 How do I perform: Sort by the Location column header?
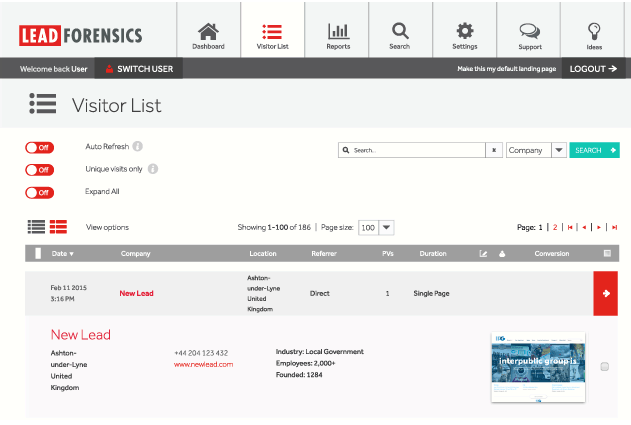pos(263,254)
